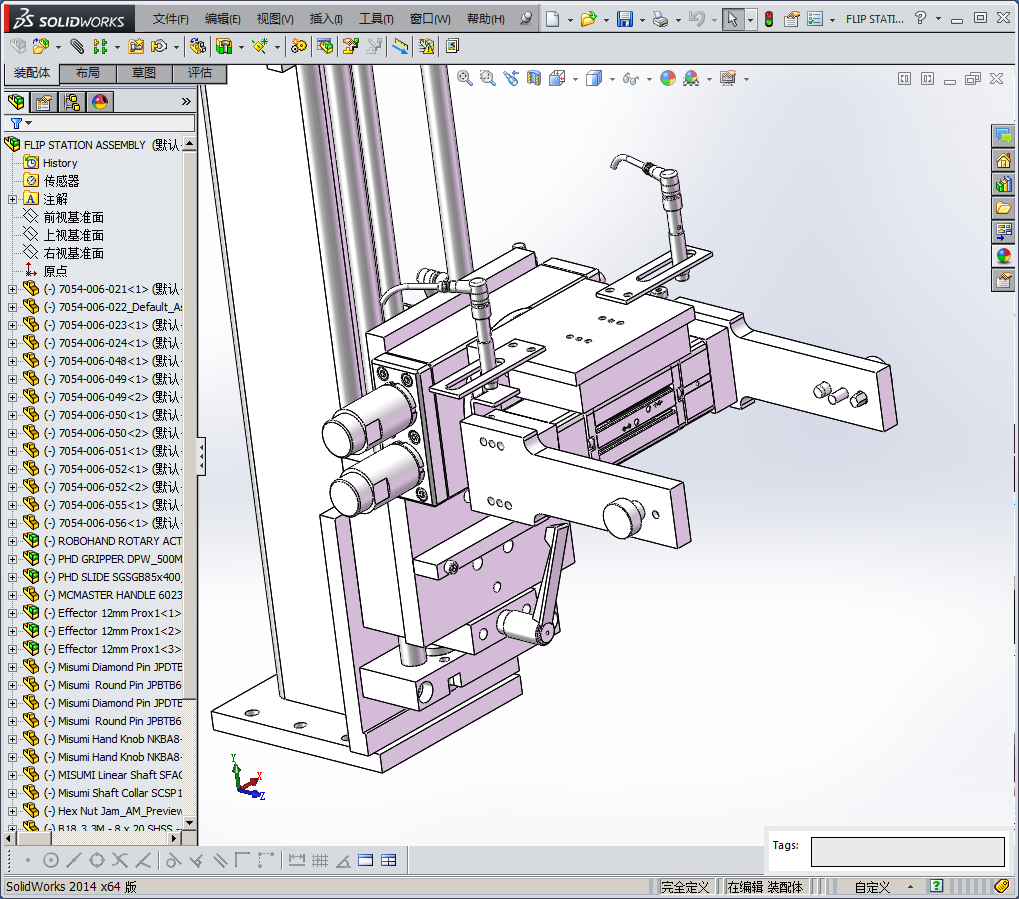Click the Save floppy disk icon
Screen dimensions: 1019x899
point(625,19)
